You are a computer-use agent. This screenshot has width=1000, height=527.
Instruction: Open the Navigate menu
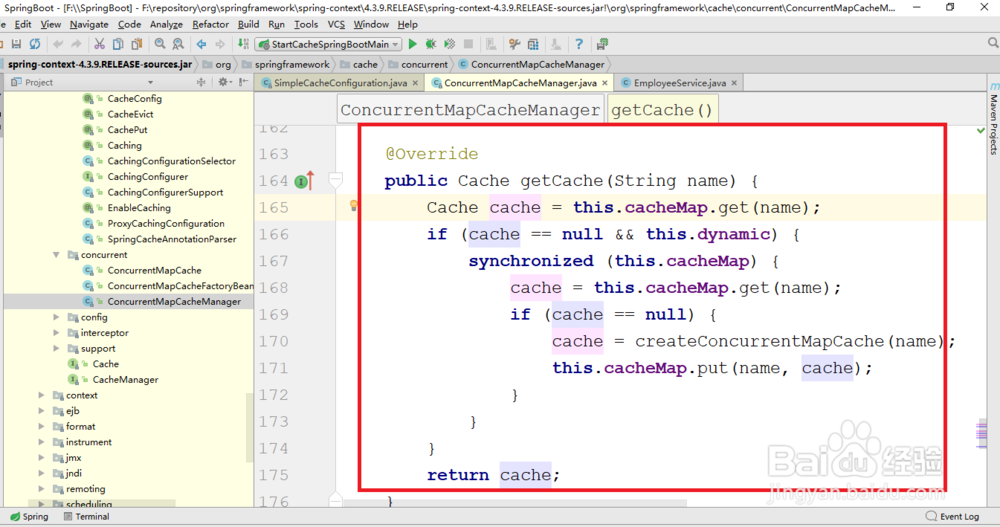[x=89, y=24]
